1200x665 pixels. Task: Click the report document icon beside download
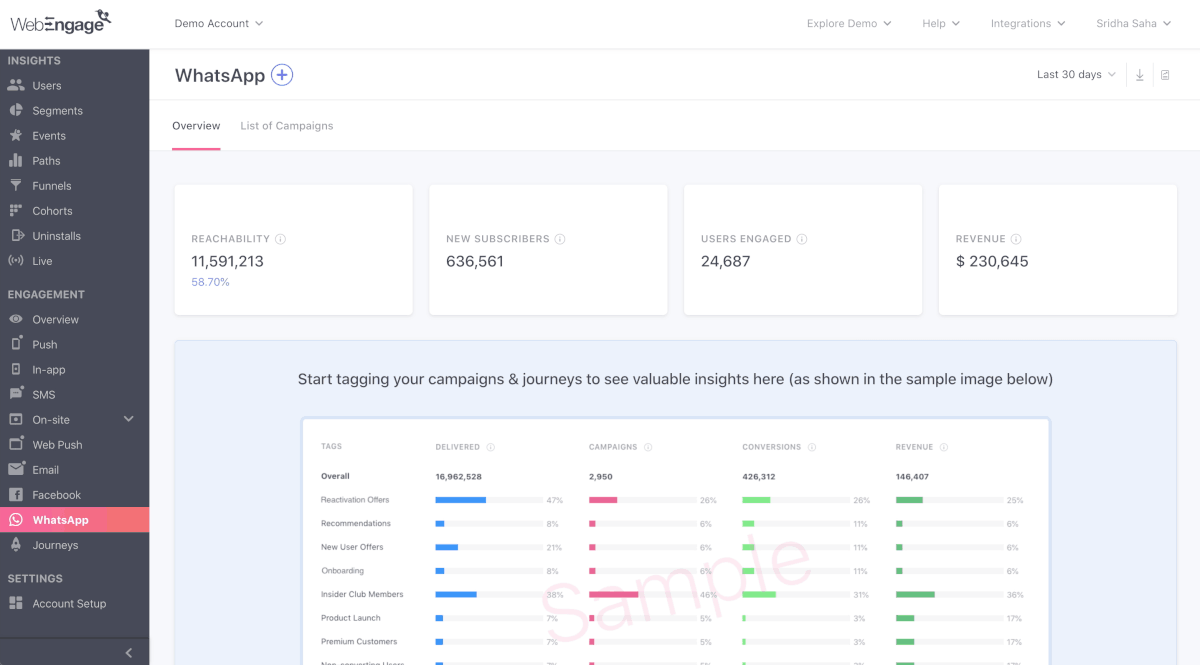(1165, 75)
